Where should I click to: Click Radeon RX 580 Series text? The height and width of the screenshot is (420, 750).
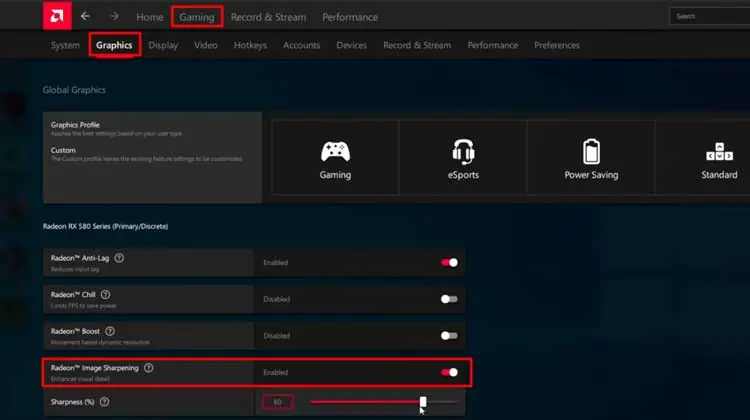(105, 226)
